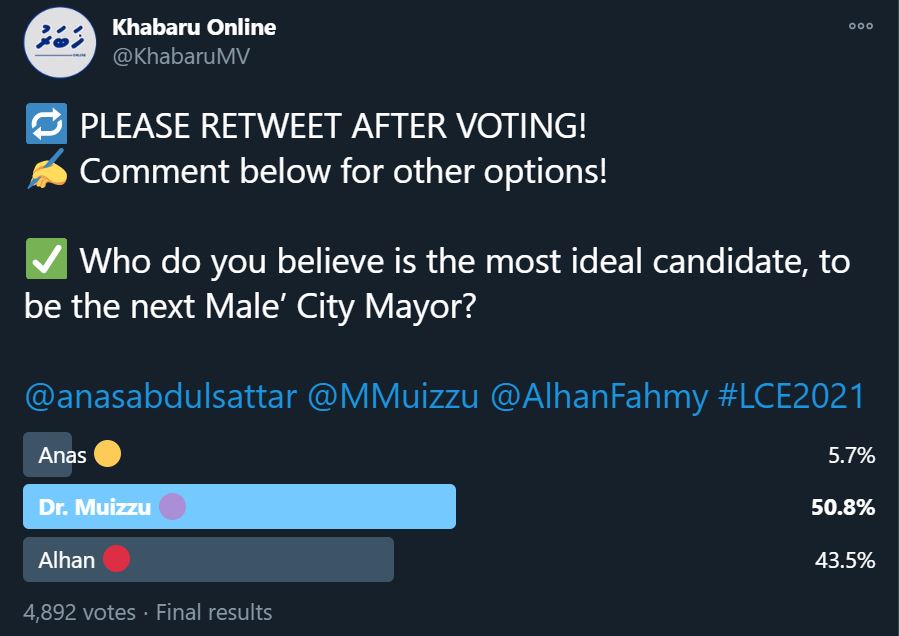Click the @KhabaruMV handle
899x636 pixels.
click(x=181, y=56)
